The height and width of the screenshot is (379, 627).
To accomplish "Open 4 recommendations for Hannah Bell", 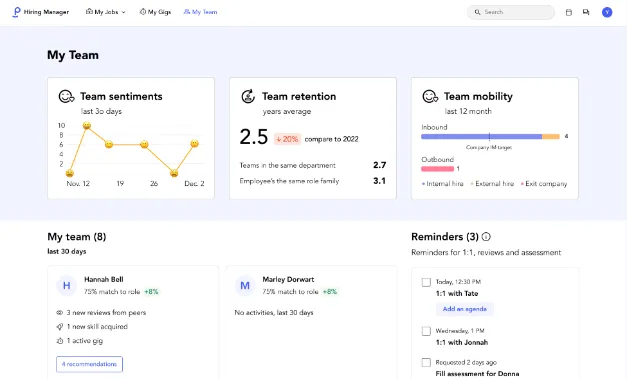I will (89, 364).
